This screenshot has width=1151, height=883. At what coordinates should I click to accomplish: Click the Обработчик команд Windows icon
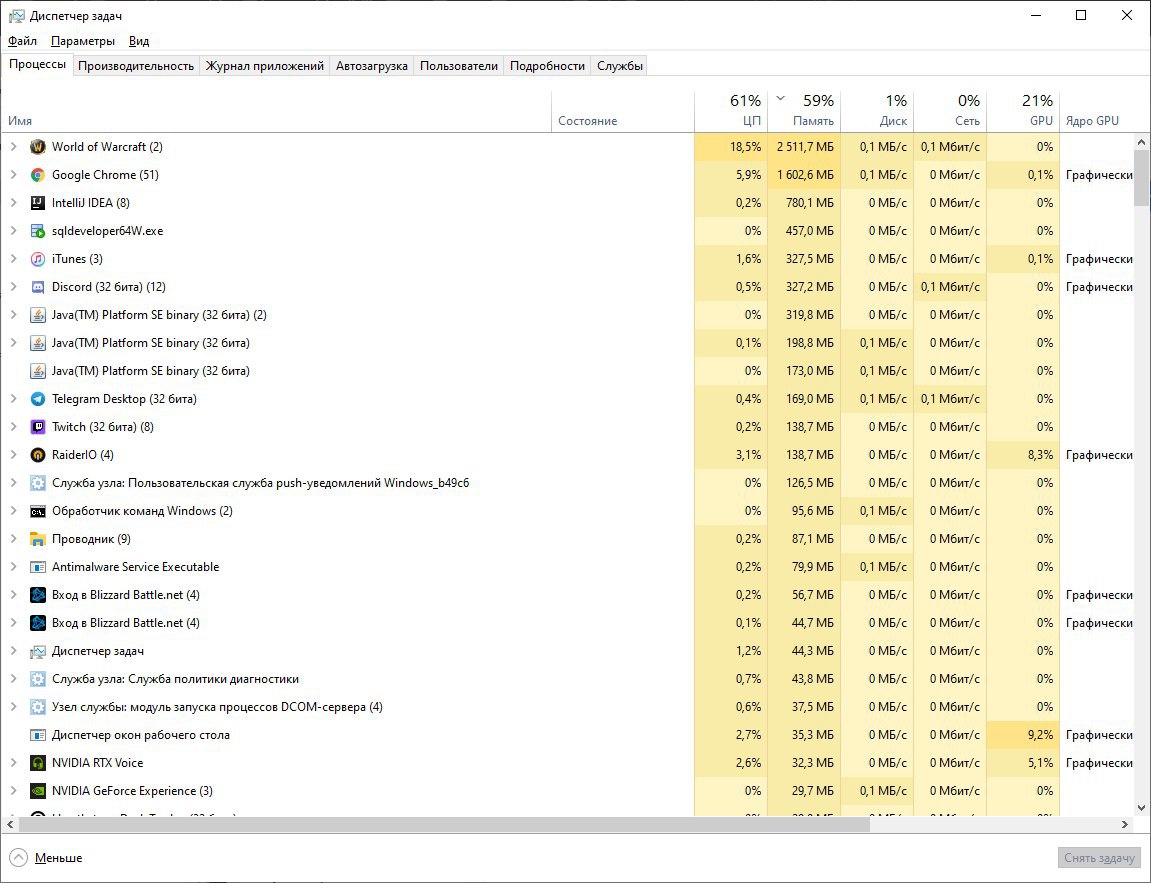tap(37, 511)
